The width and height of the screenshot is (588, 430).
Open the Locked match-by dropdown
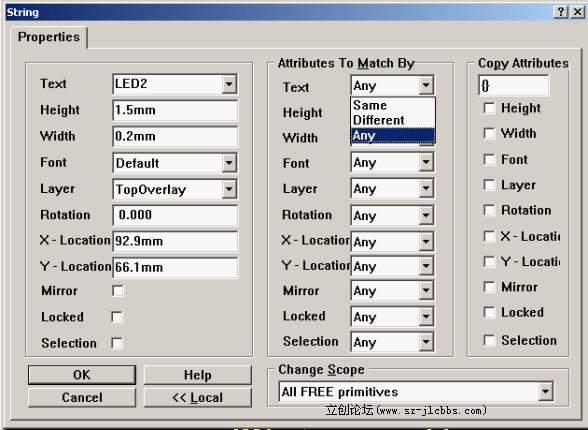(426, 317)
